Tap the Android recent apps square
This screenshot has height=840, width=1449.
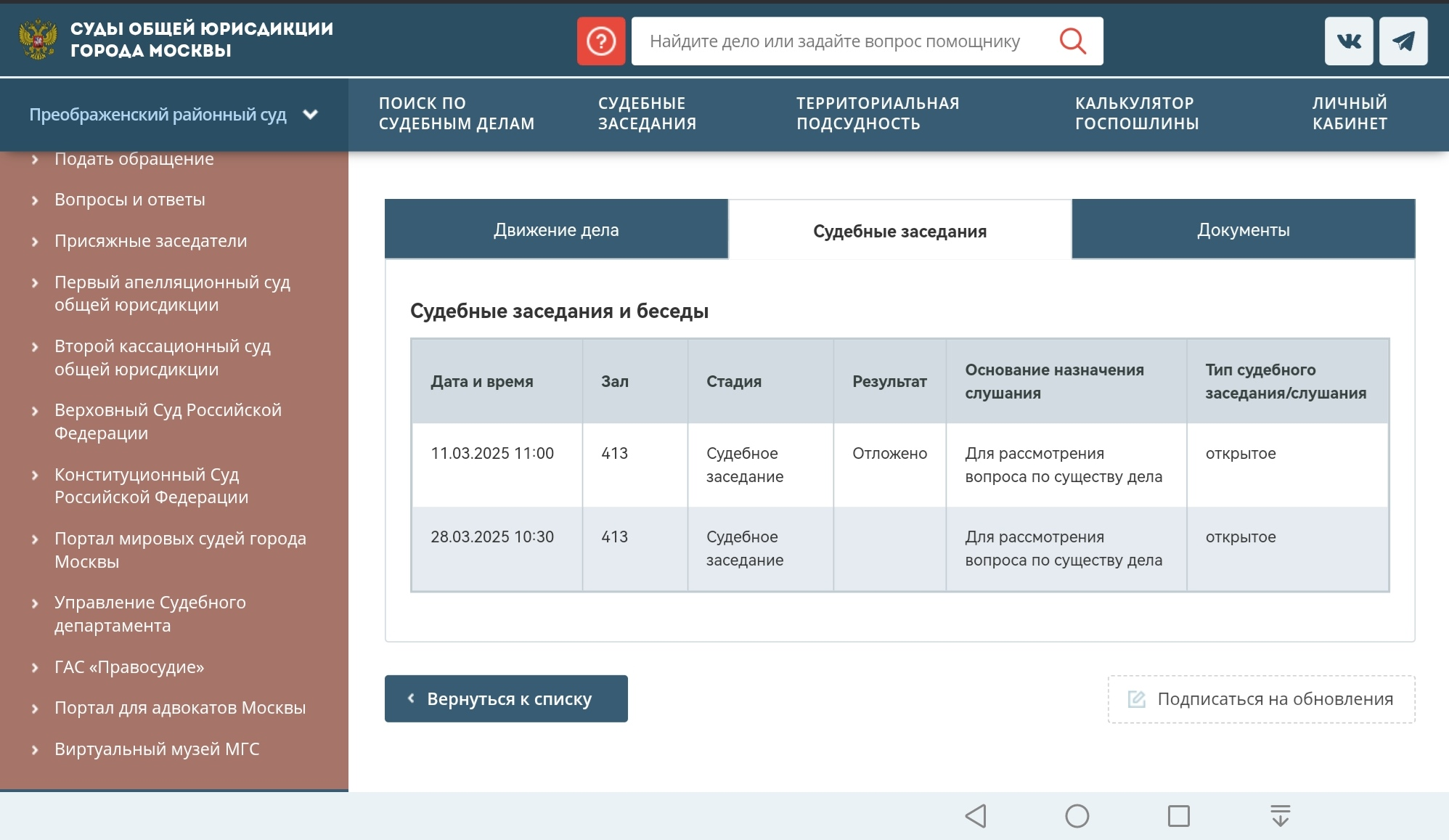(1179, 816)
